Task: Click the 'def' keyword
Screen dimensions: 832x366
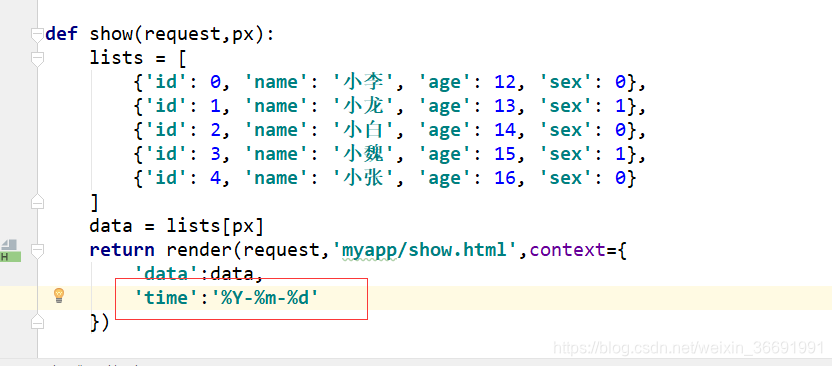Action: click(62, 34)
